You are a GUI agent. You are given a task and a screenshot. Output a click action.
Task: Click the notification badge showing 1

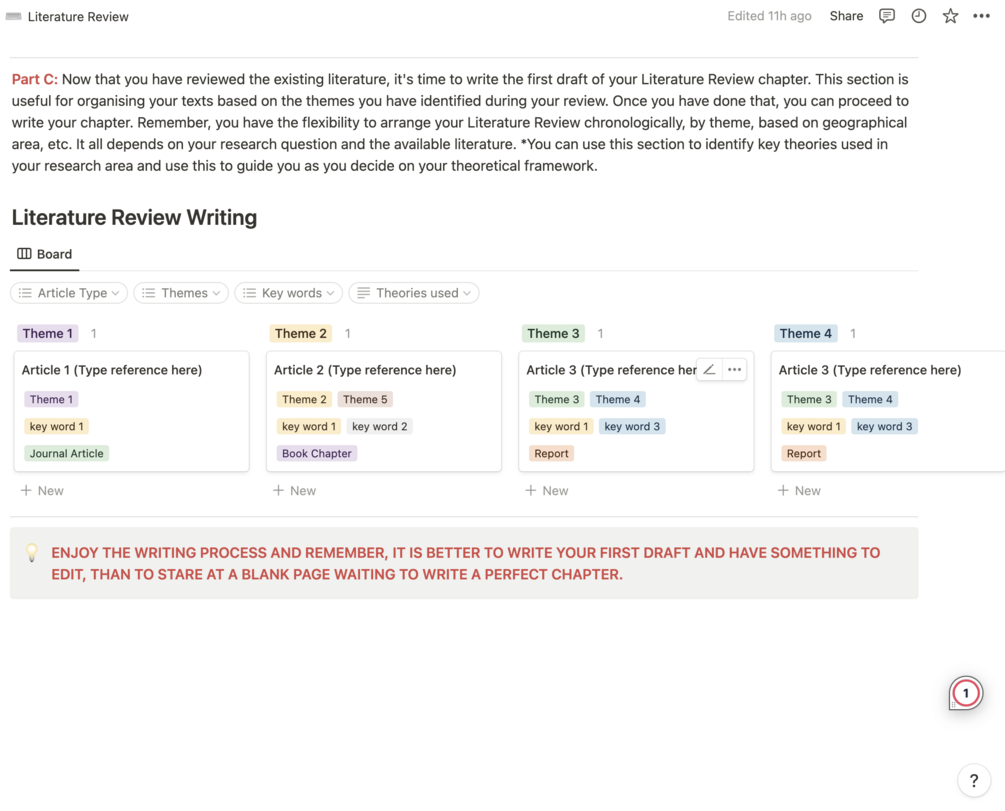965,693
